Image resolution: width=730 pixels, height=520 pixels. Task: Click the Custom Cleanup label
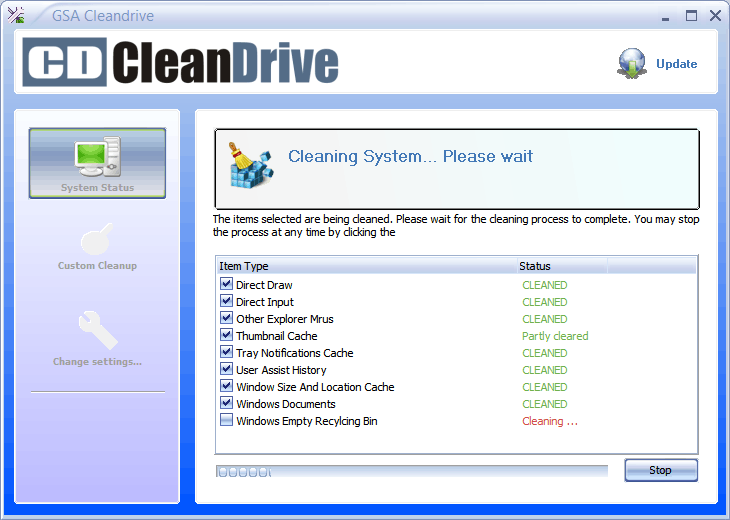[97, 265]
